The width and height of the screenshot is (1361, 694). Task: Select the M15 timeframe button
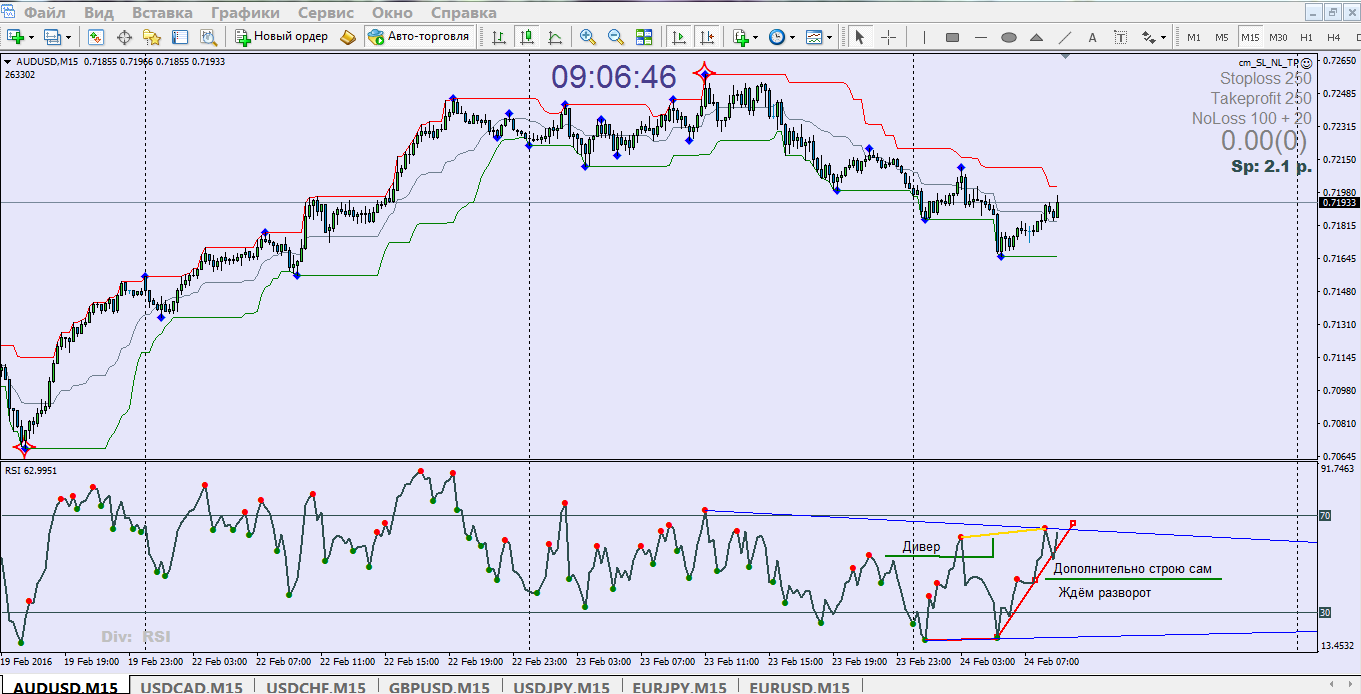(x=1250, y=37)
